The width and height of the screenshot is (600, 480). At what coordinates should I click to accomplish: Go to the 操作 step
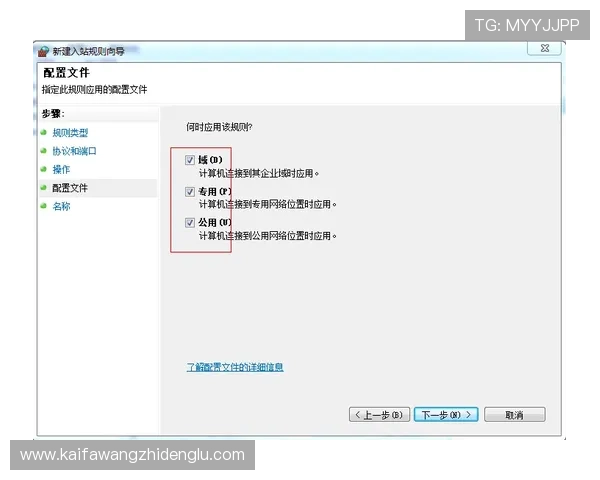[61, 169]
